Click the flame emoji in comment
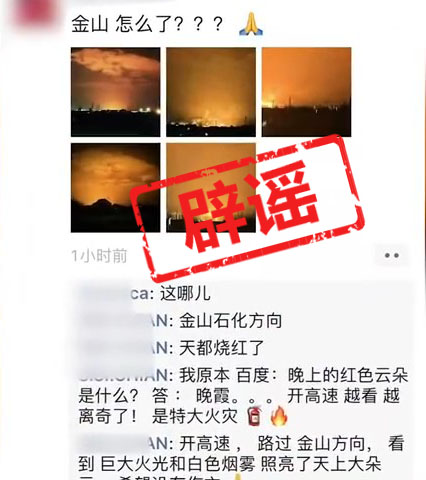Image resolution: width=426 pixels, height=480 pixels. pos(279,416)
